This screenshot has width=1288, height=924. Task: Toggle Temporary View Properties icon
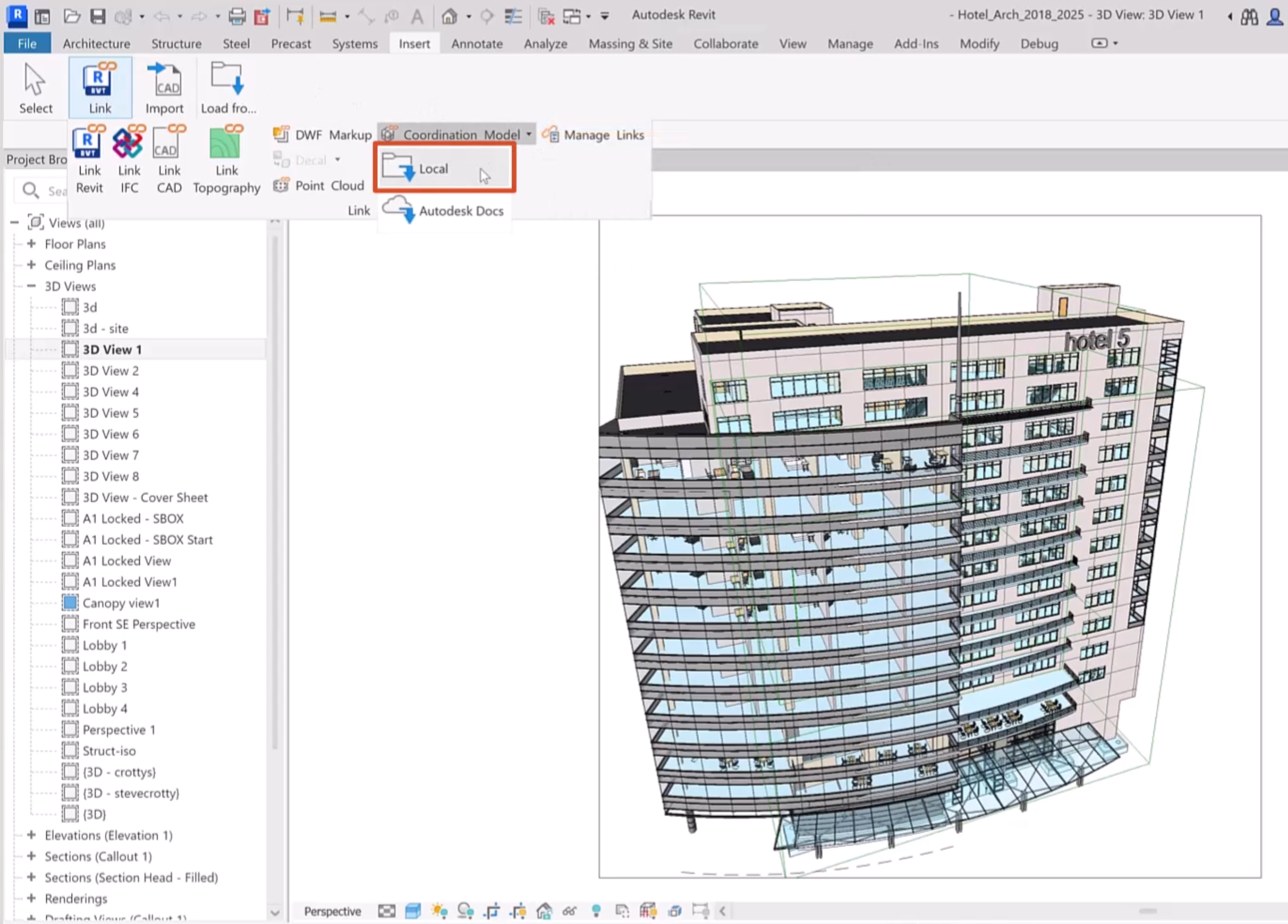pos(622,911)
